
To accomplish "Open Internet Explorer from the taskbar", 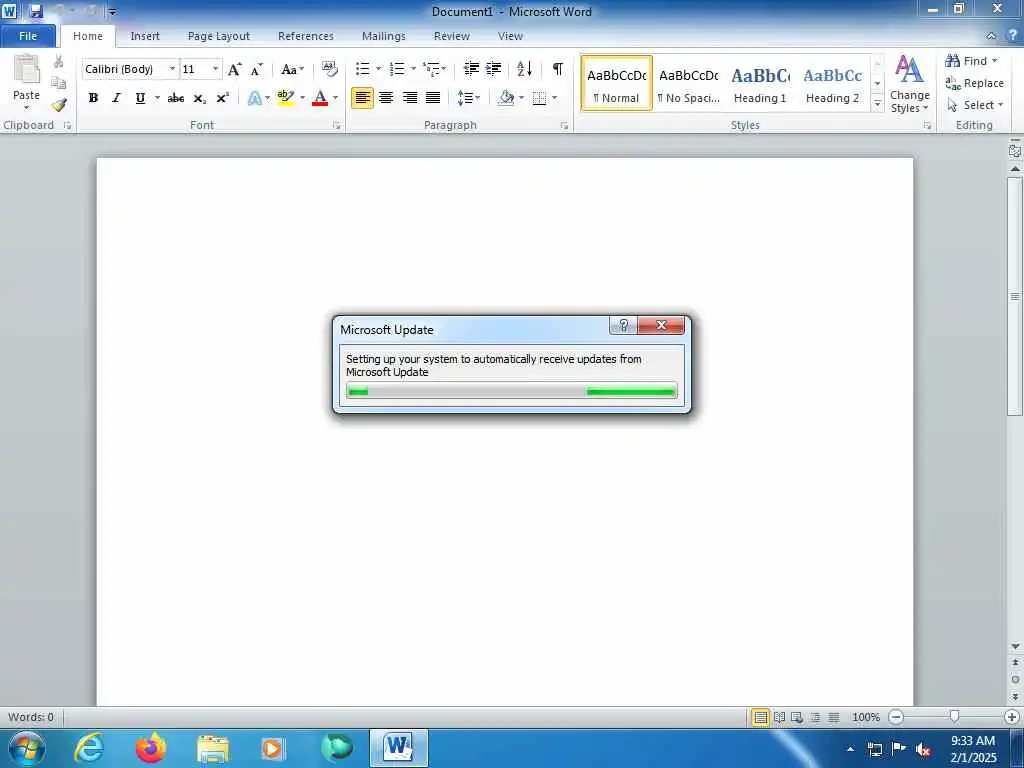I will [x=89, y=748].
